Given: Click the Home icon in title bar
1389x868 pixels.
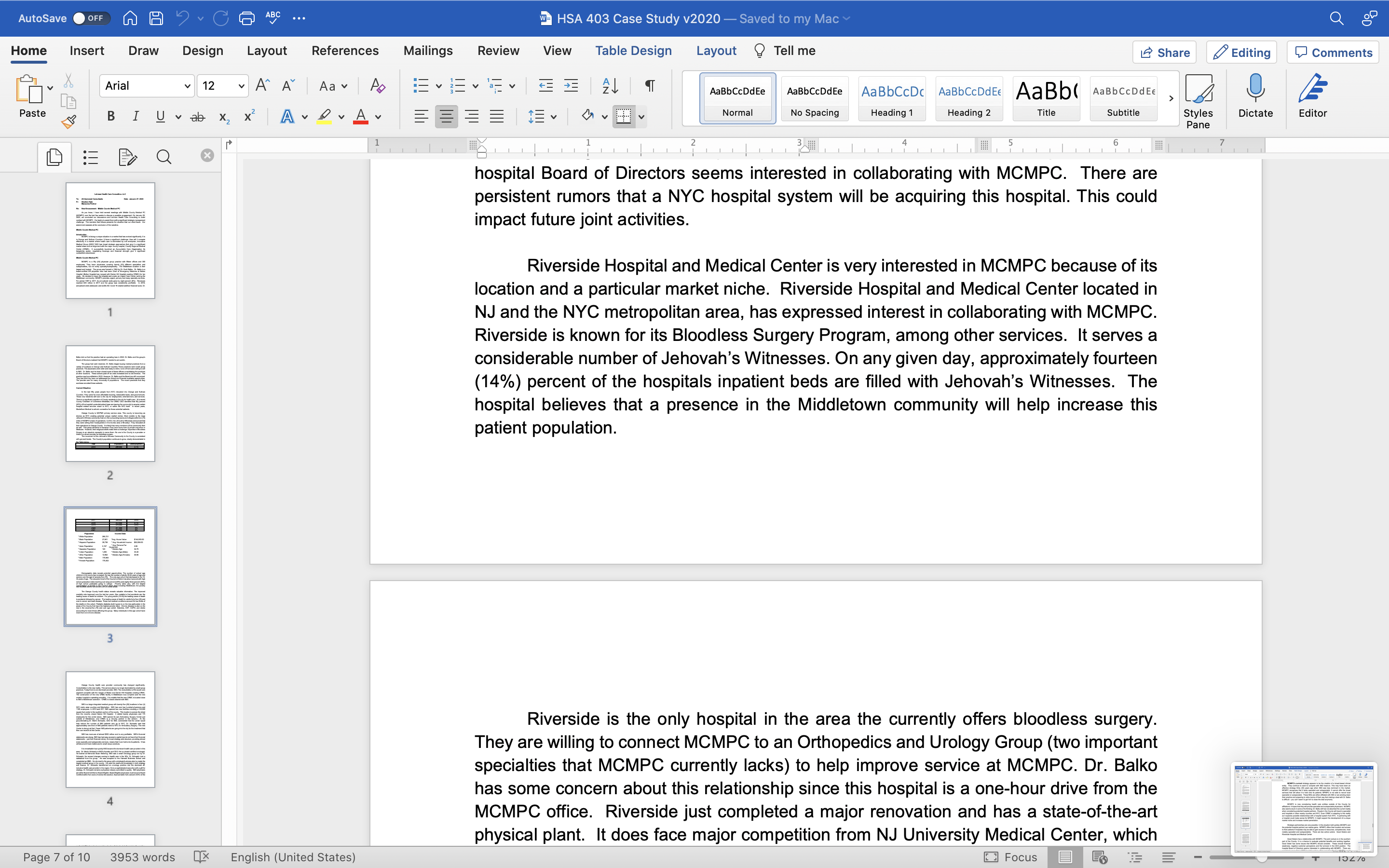Looking at the screenshot, I should click(130, 18).
